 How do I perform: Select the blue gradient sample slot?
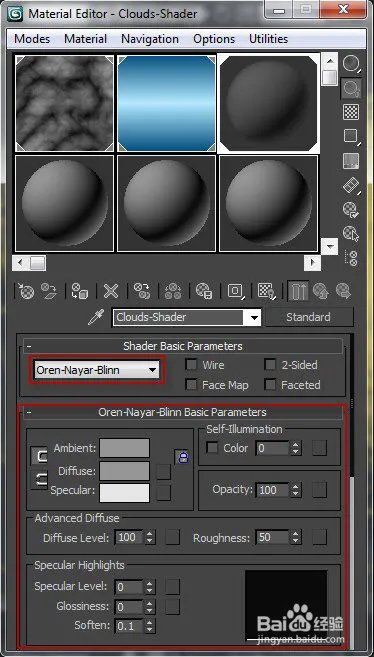point(166,103)
